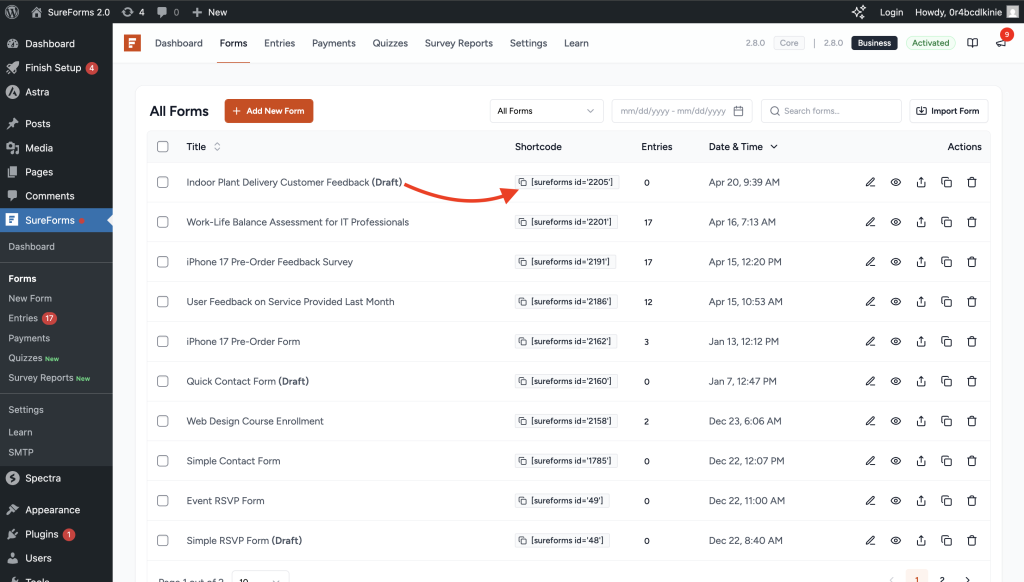
Task: Trash the iPhone 17 Pre-Order Form
Action: click(972, 342)
